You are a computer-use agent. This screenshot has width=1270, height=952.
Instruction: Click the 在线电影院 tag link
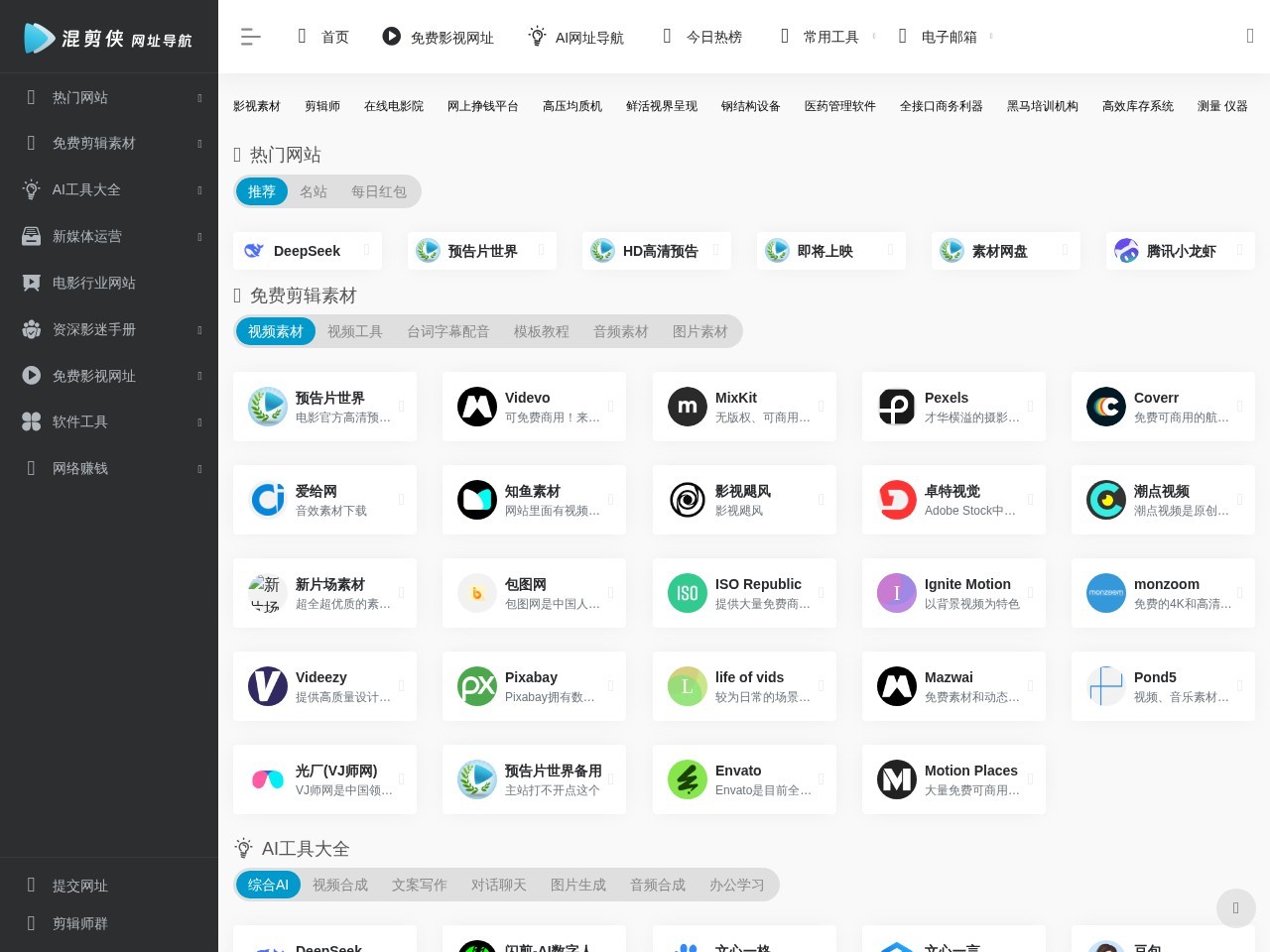click(394, 106)
